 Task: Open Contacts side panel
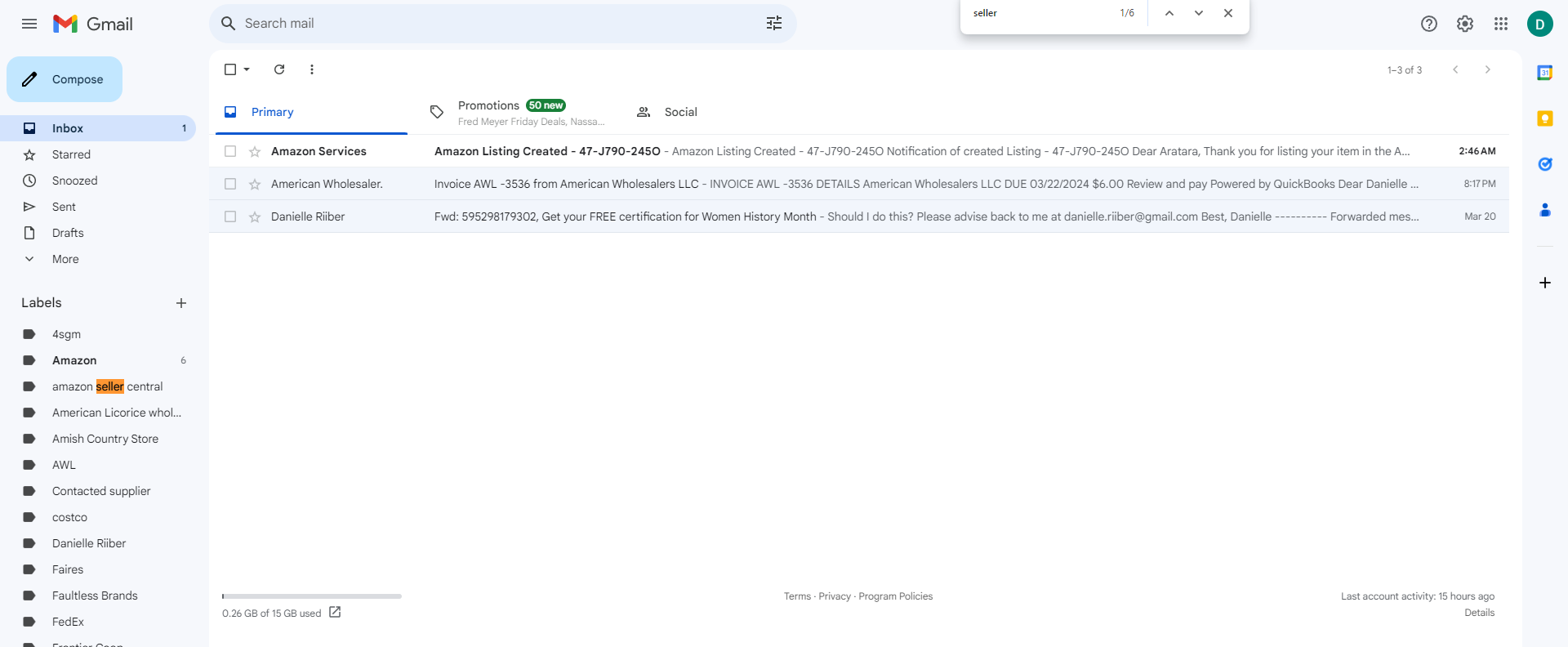point(1545,210)
